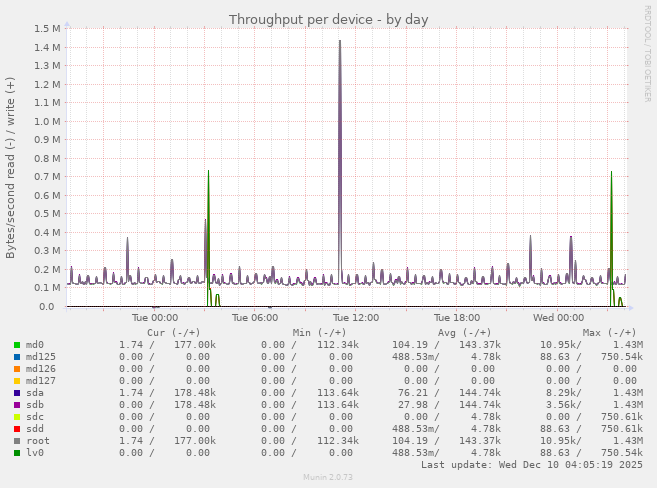Screen dimensions: 657x488
Task: Select the sdd legend label
Action: point(35,429)
